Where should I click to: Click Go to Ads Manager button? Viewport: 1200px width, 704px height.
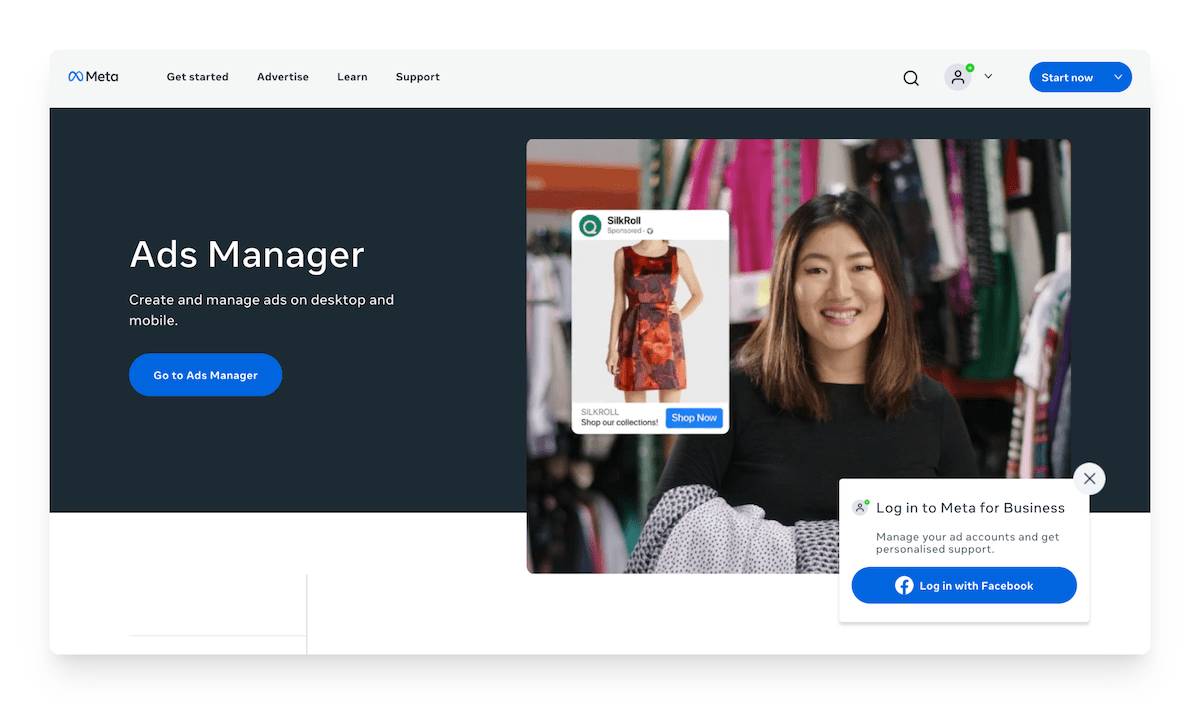tap(205, 375)
